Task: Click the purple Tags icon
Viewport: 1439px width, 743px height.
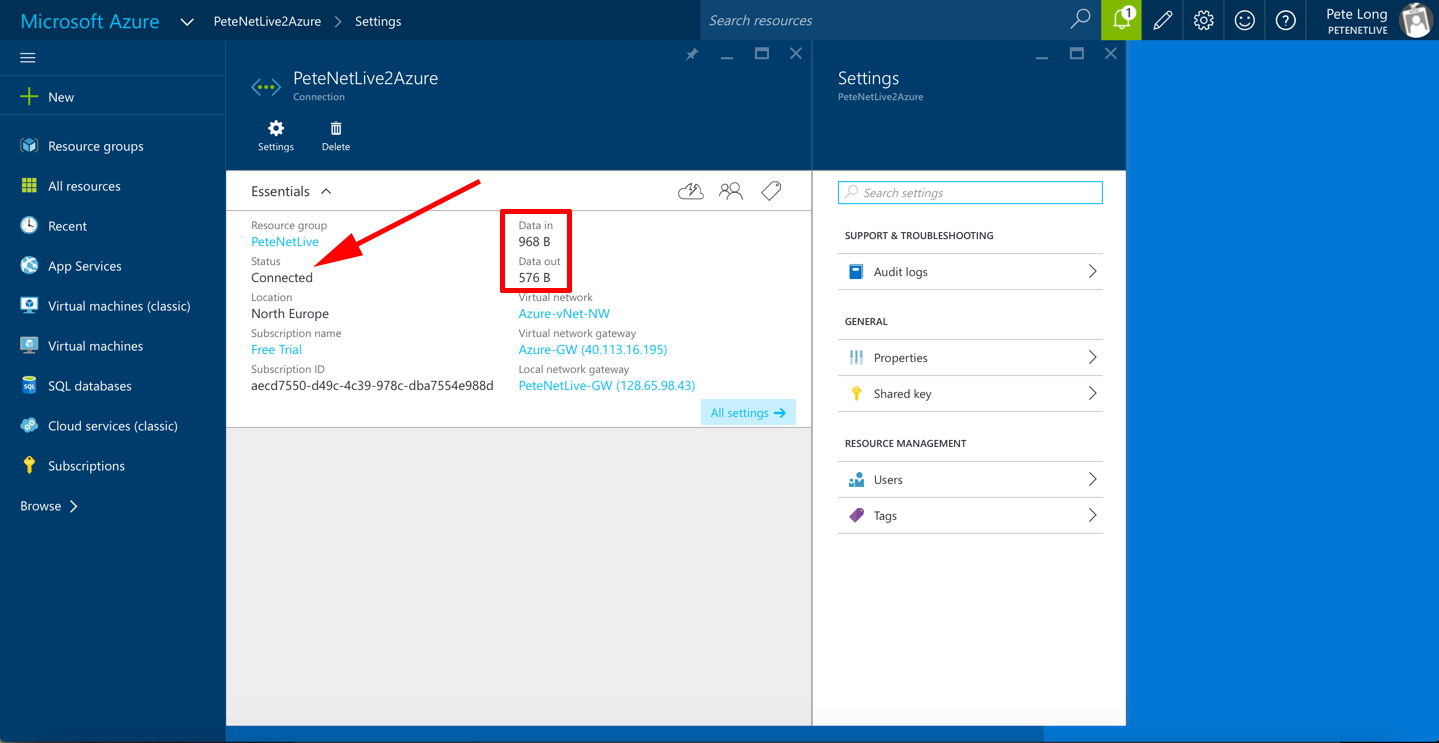Action: [856, 516]
